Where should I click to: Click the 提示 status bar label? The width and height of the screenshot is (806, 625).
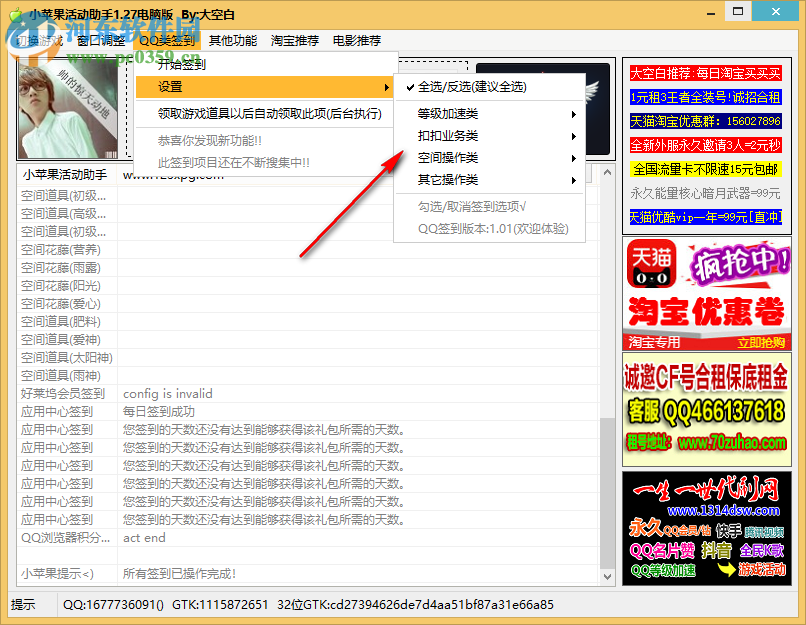coord(24,604)
